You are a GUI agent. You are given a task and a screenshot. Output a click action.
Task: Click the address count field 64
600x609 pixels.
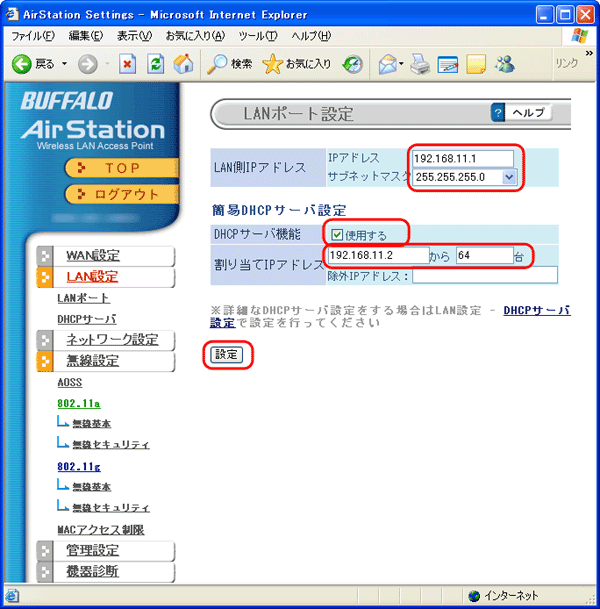click(485, 256)
